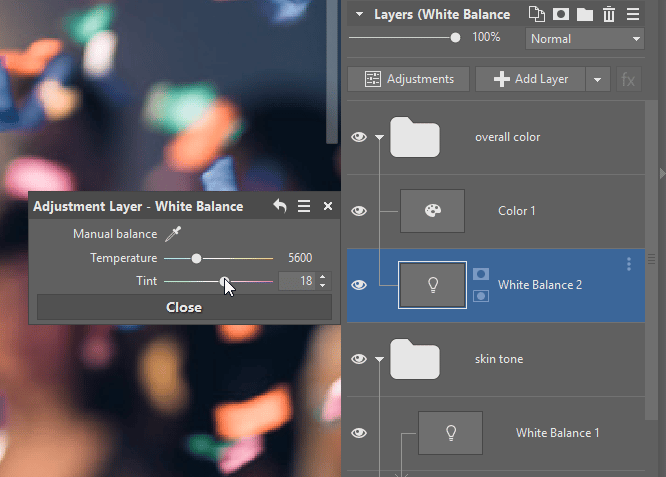Click the Layers (White Balance panel title

point(442,14)
